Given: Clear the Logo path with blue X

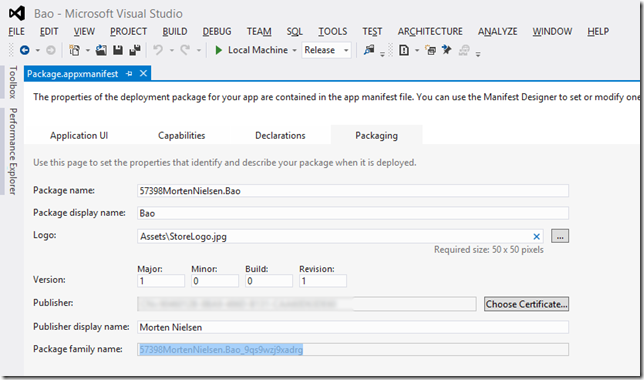Looking at the screenshot, I should pyautogui.click(x=536, y=237).
